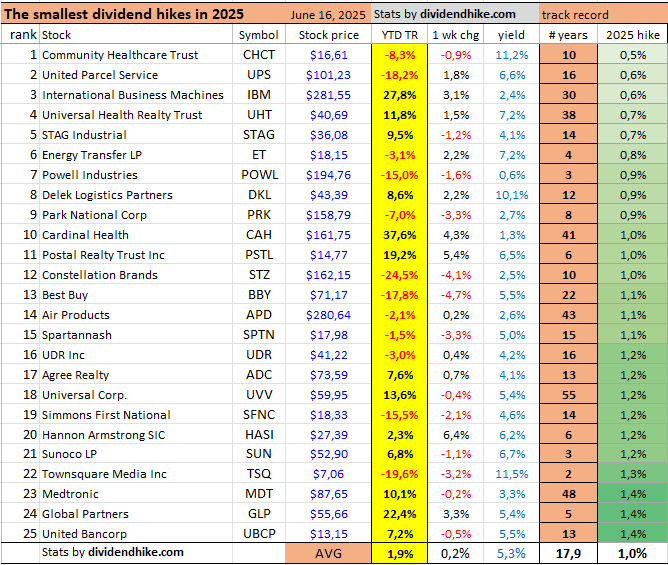This screenshot has width=668, height=565.
Task: Select the '2025 hike' column header
Action: pos(633,35)
